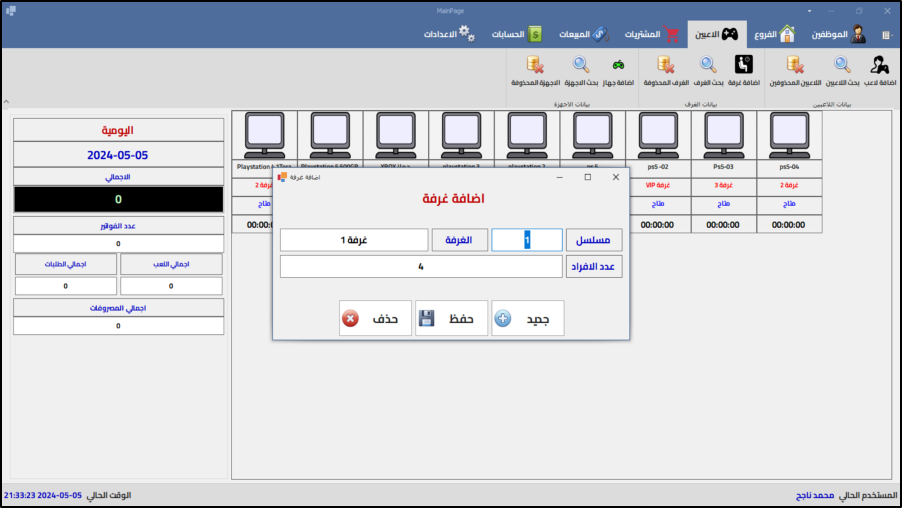This screenshot has width=902, height=508.
Task: Click Add Room (اضافة غرفة) ribbon icon
Action: tap(742, 66)
